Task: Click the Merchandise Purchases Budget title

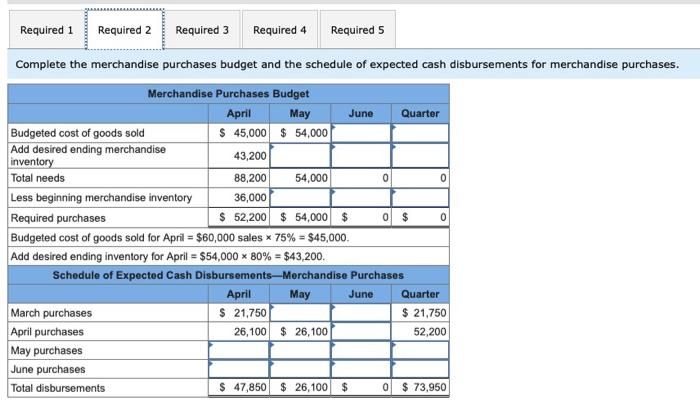Action: pyautogui.click(x=228, y=94)
